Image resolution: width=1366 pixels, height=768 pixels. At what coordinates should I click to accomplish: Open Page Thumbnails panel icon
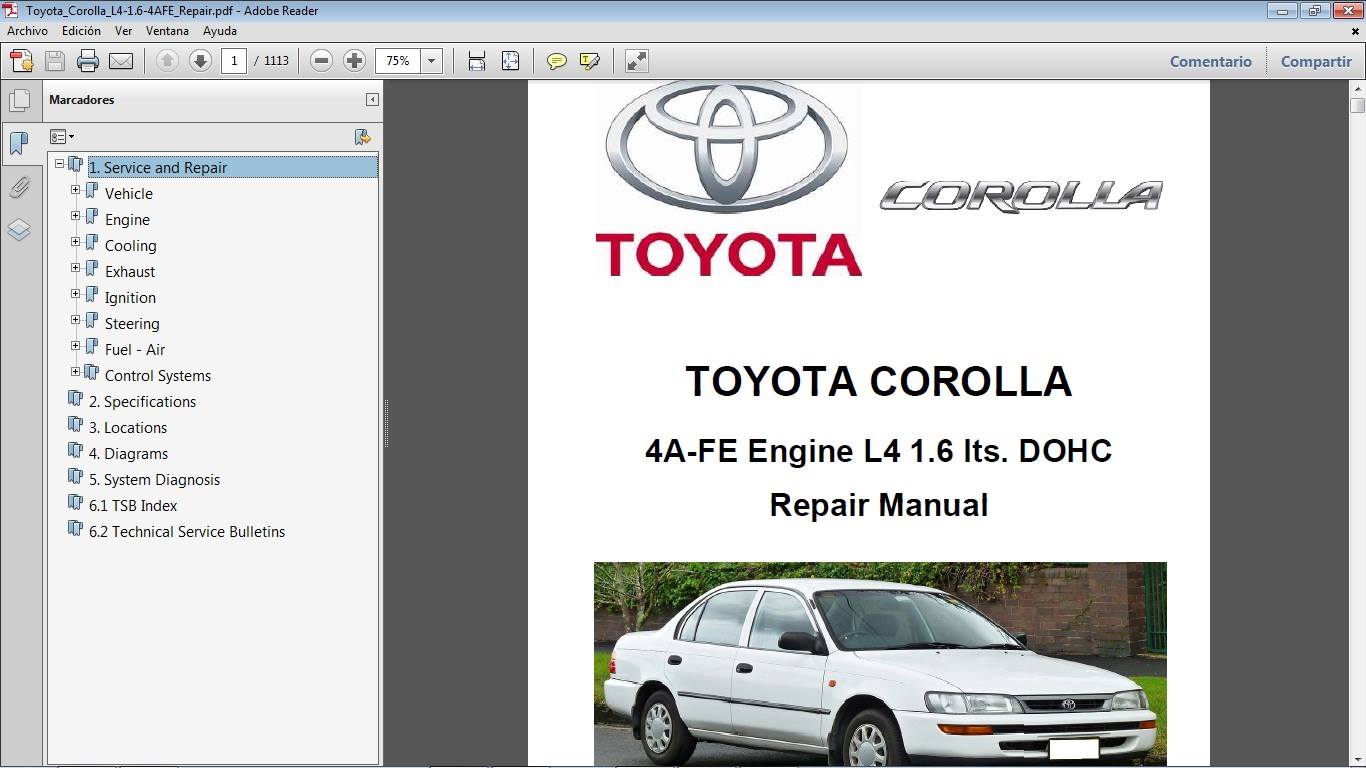pyautogui.click(x=19, y=100)
